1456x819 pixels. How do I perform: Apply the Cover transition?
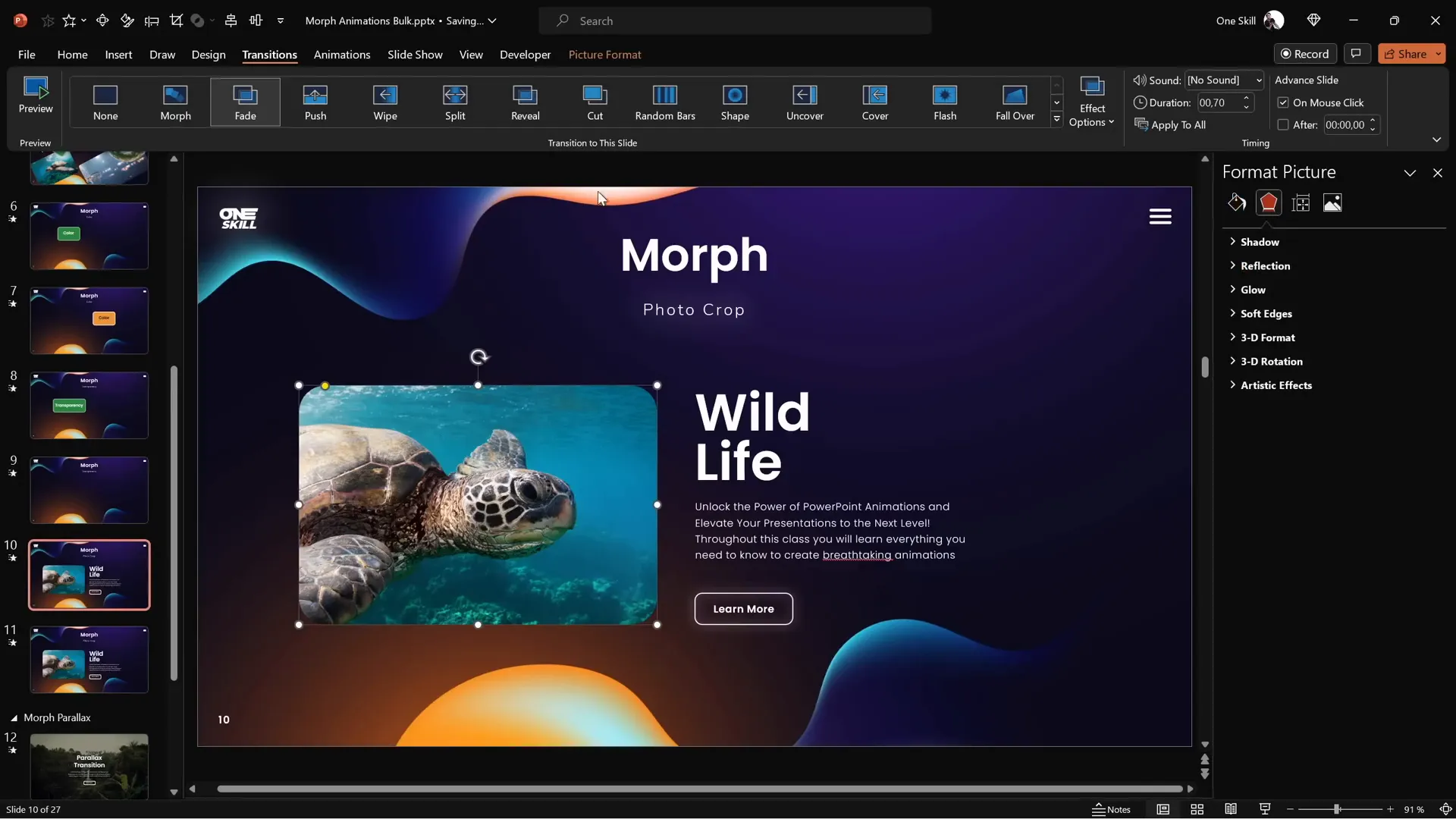(x=874, y=102)
